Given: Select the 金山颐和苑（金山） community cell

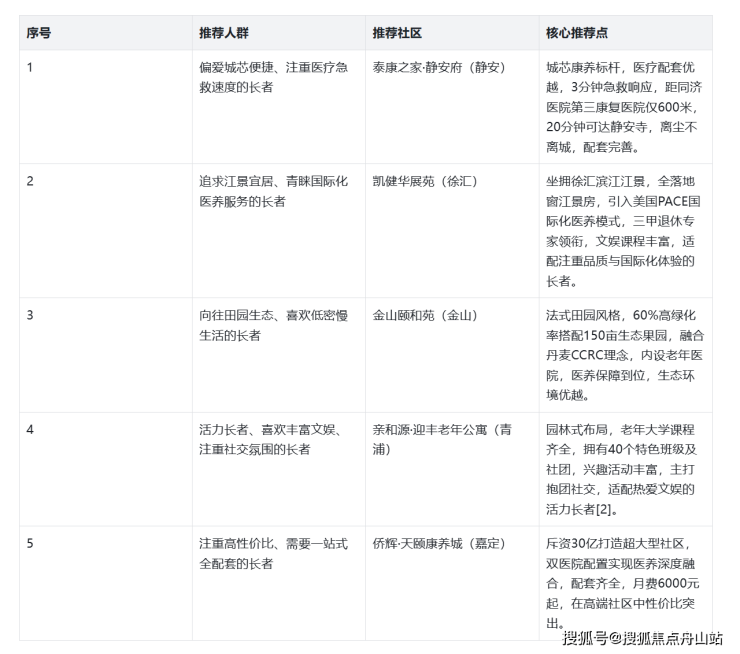Looking at the screenshot, I should (x=425, y=316).
